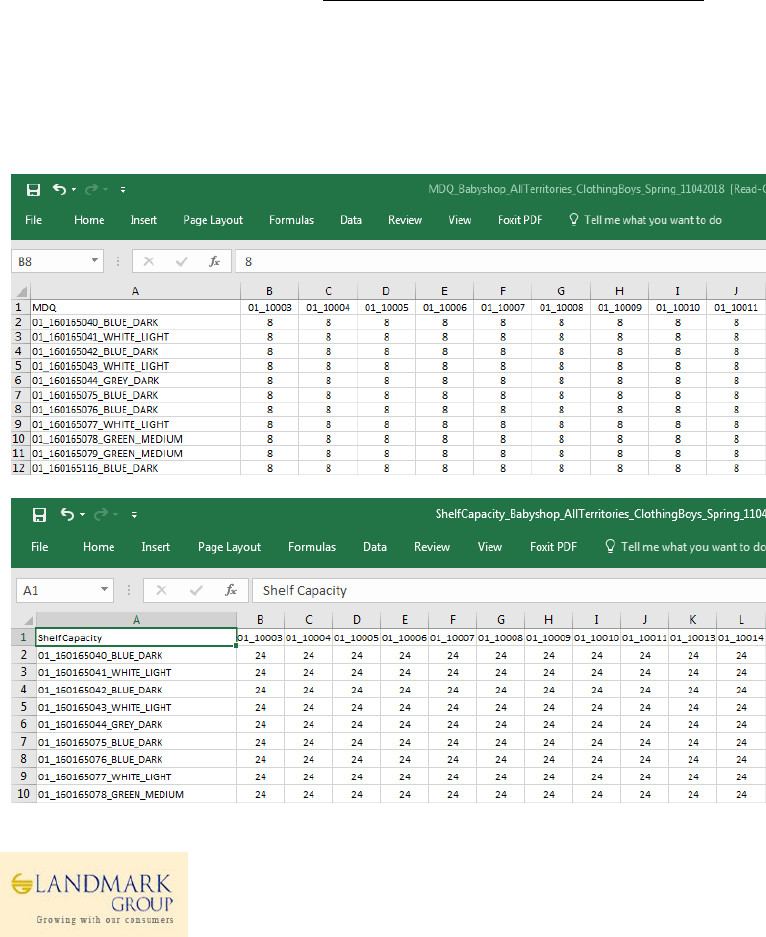Click the Enter checkmark in the MDQ formula bar

[x=182, y=261]
